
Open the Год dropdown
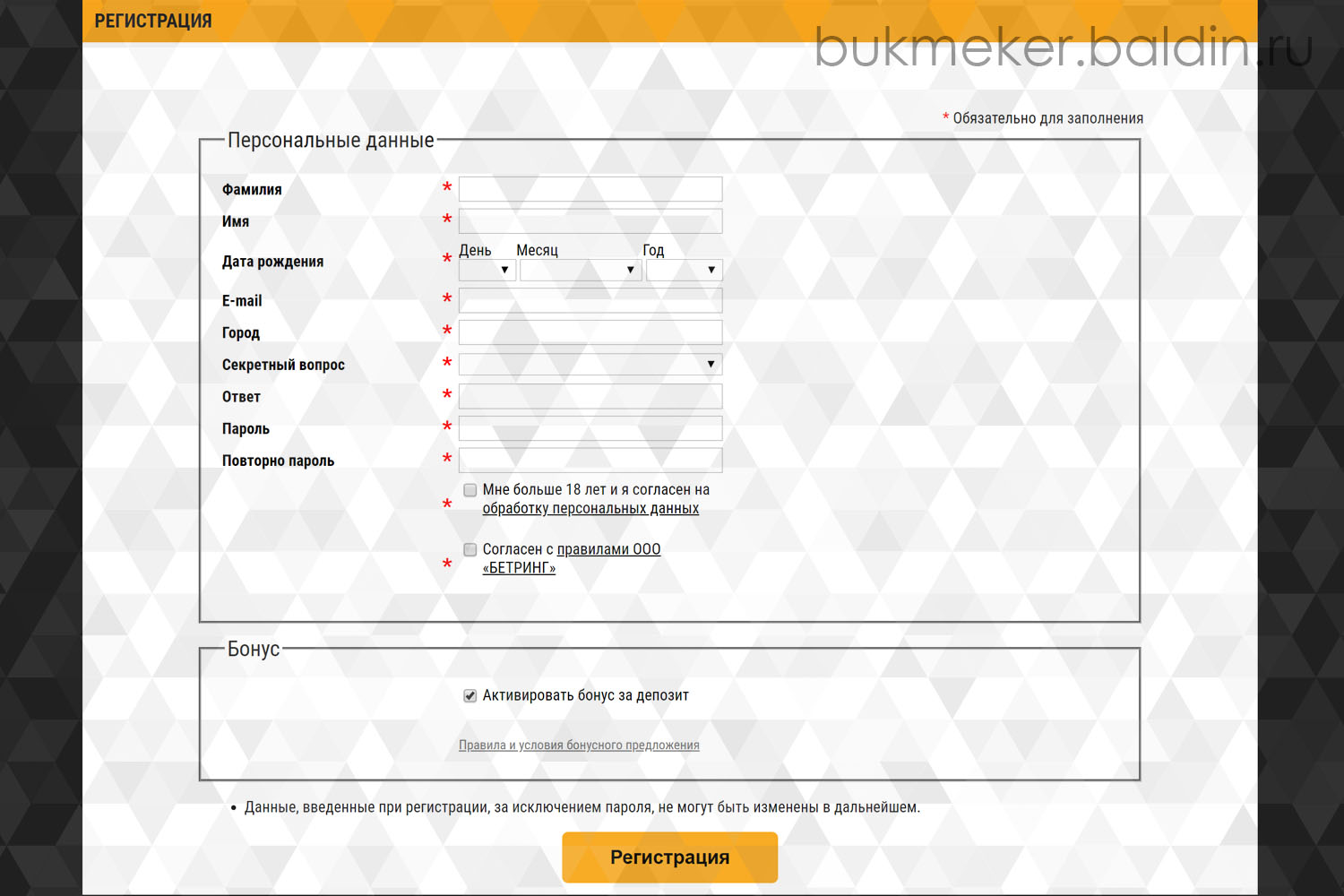(685, 270)
